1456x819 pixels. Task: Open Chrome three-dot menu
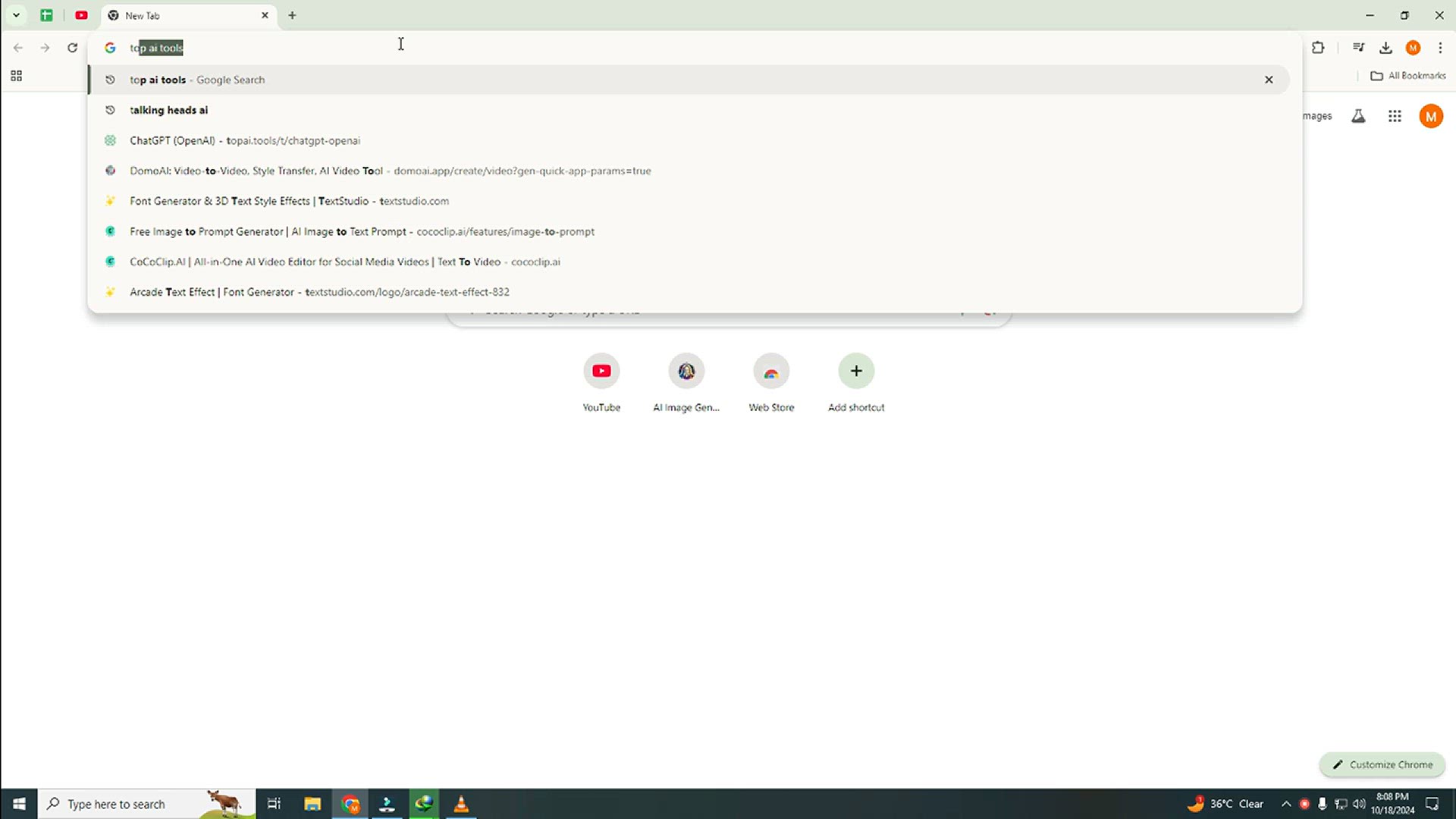tap(1440, 48)
